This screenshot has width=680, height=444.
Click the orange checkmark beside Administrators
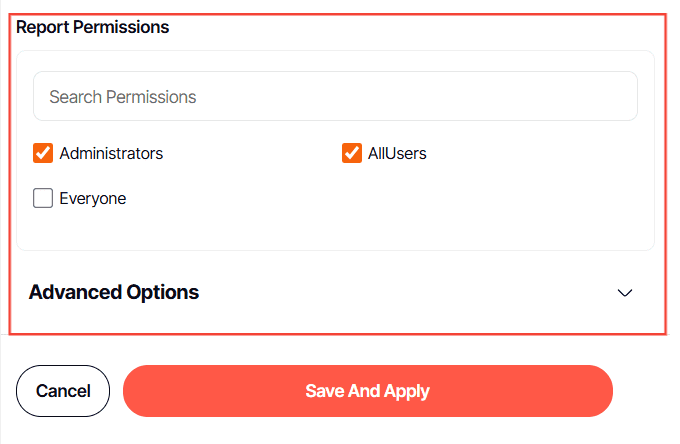pyautogui.click(x=43, y=153)
